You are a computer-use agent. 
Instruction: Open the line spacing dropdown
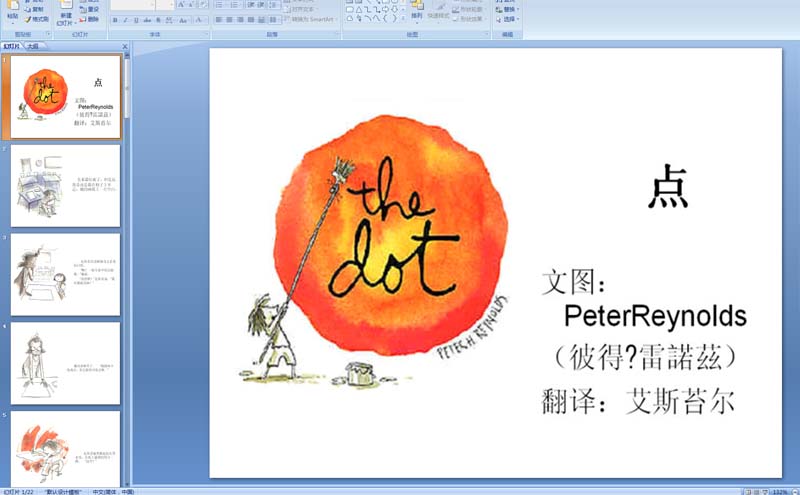pyautogui.click(x=273, y=5)
